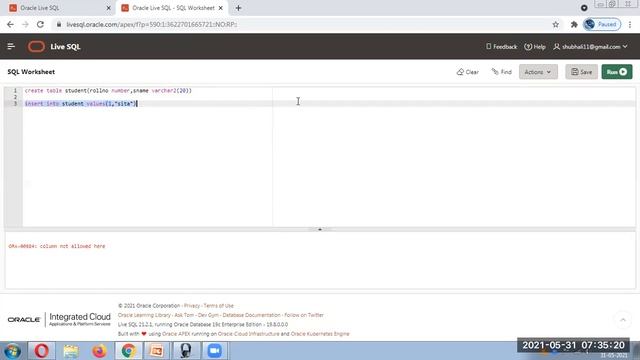Switch to Chrome in the taskbar
Viewport: 640px width, 360px height.
tap(128, 351)
